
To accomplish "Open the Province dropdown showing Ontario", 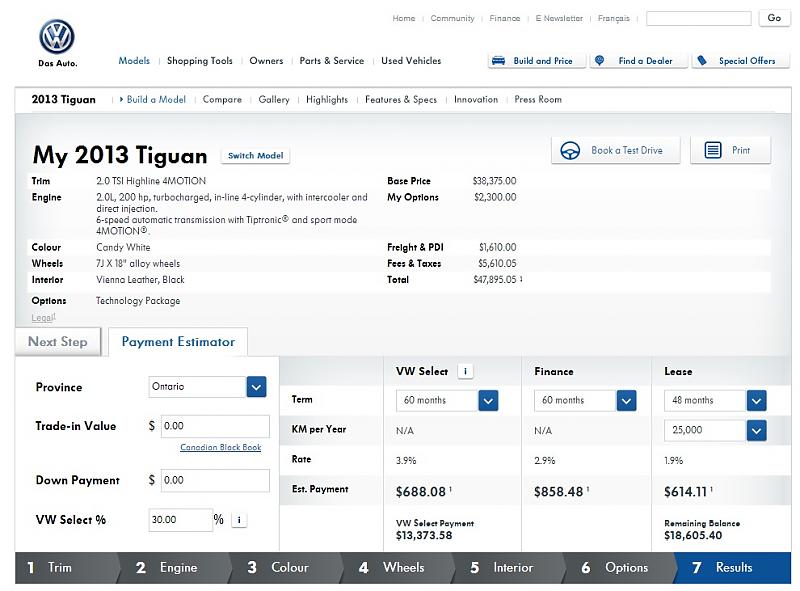I will pyautogui.click(x=207, y=387).
